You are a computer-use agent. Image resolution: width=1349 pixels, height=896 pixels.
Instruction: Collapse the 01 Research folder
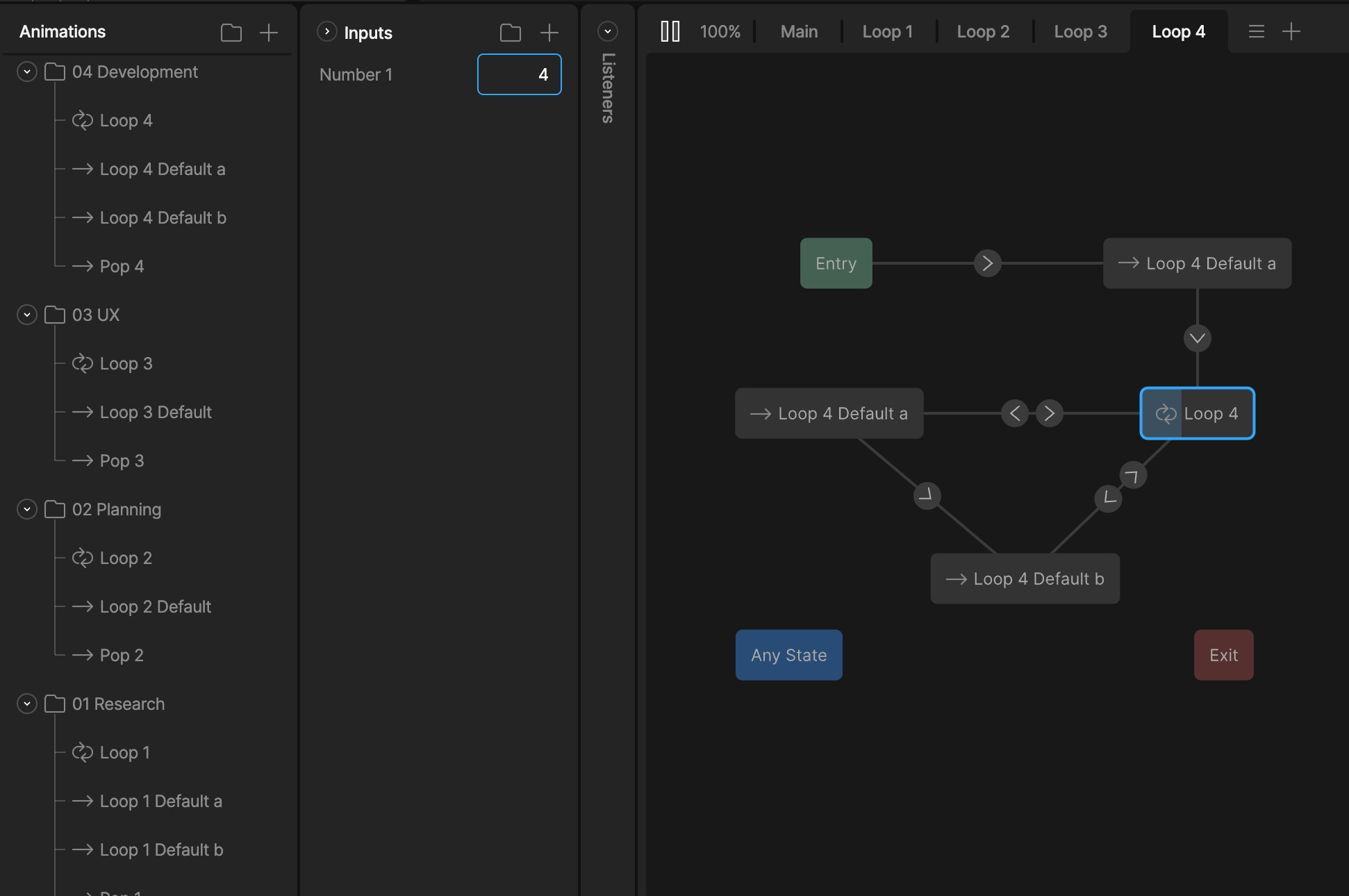pyautogui.click(x=27, y=704)
